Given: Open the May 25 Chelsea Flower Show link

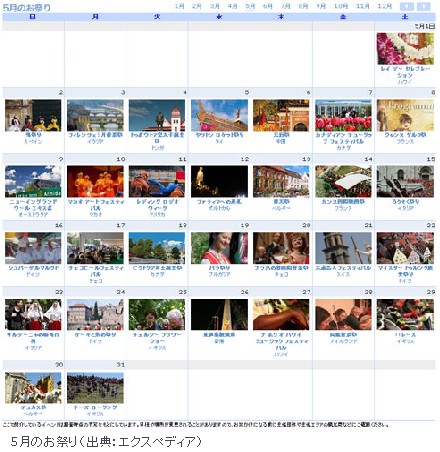Looking at the screenshot, I should pyautogui.click(x=157, y=338).
